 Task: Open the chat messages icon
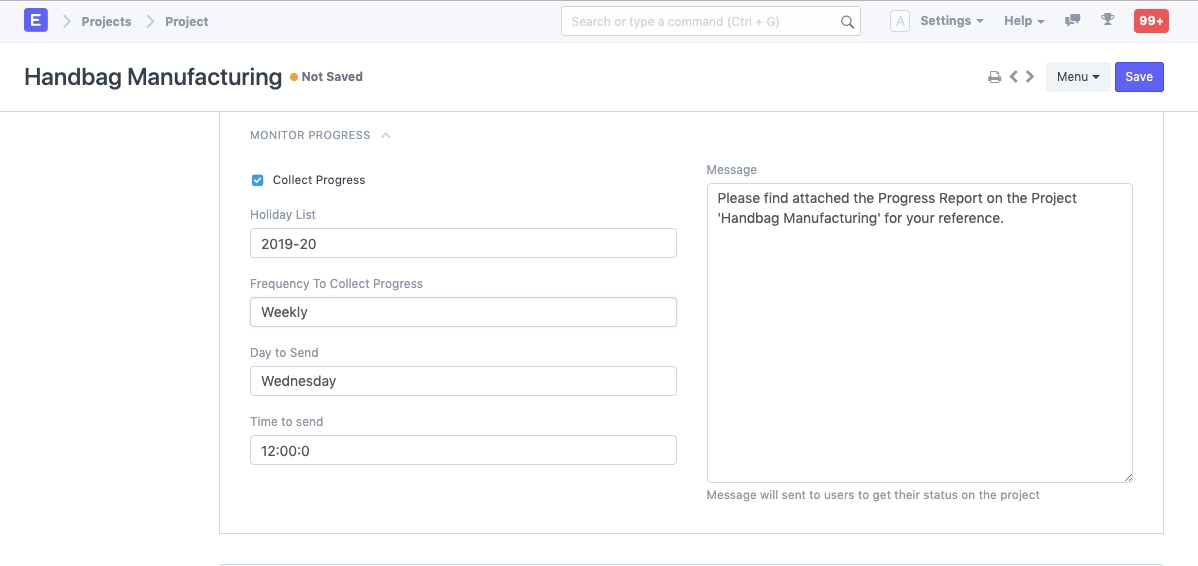(x=1073, y=21)
